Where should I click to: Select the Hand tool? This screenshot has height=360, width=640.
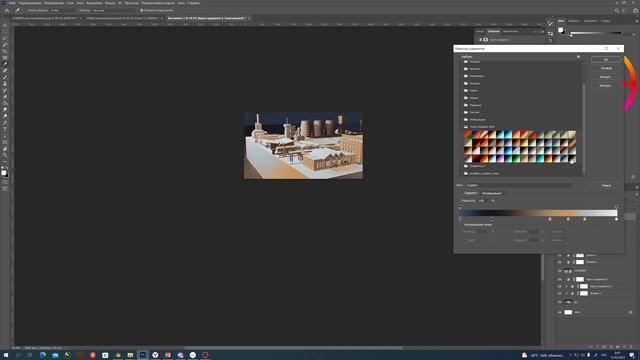pyautogui.click(x=5, y=149)
